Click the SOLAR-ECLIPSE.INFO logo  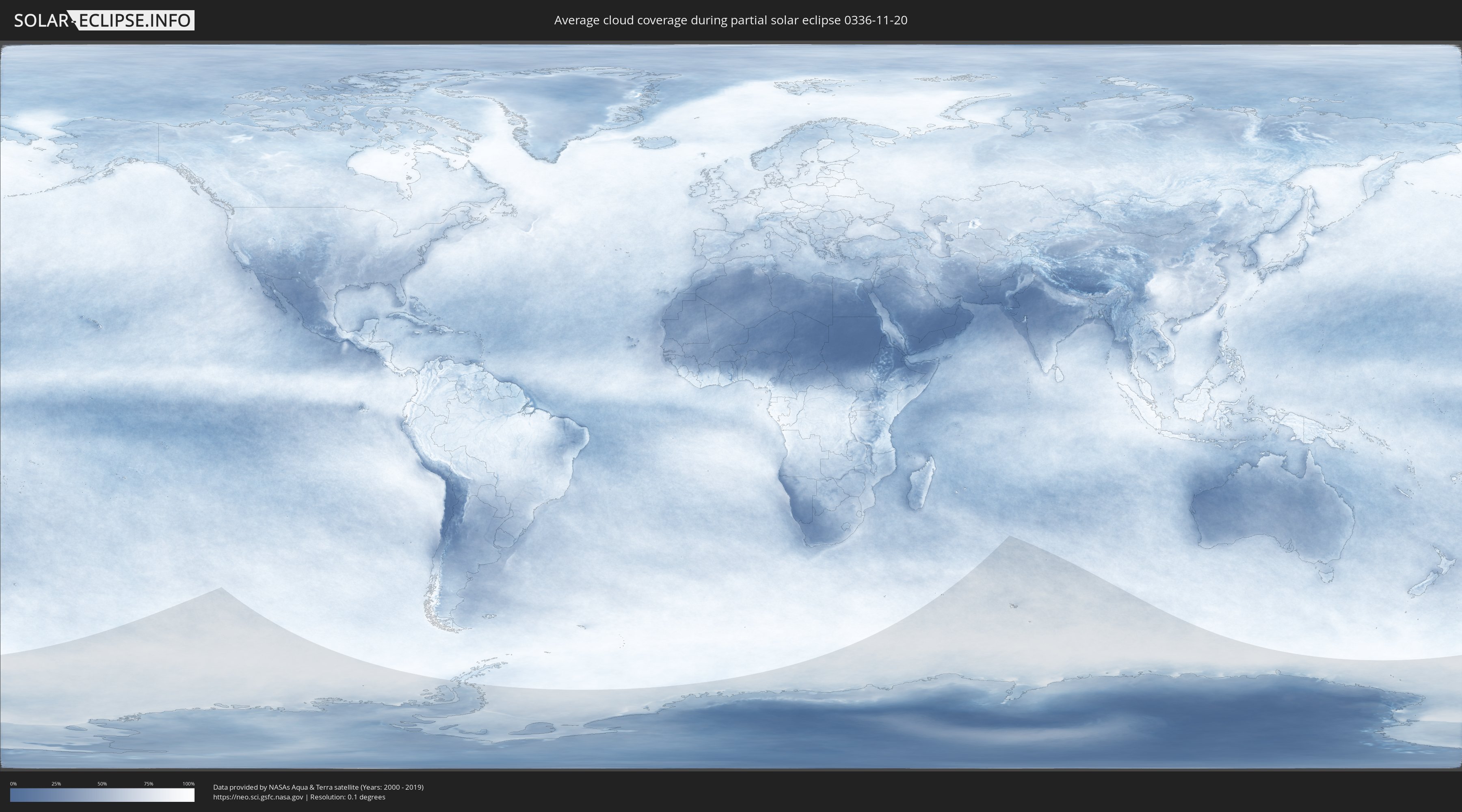[104, 20]
